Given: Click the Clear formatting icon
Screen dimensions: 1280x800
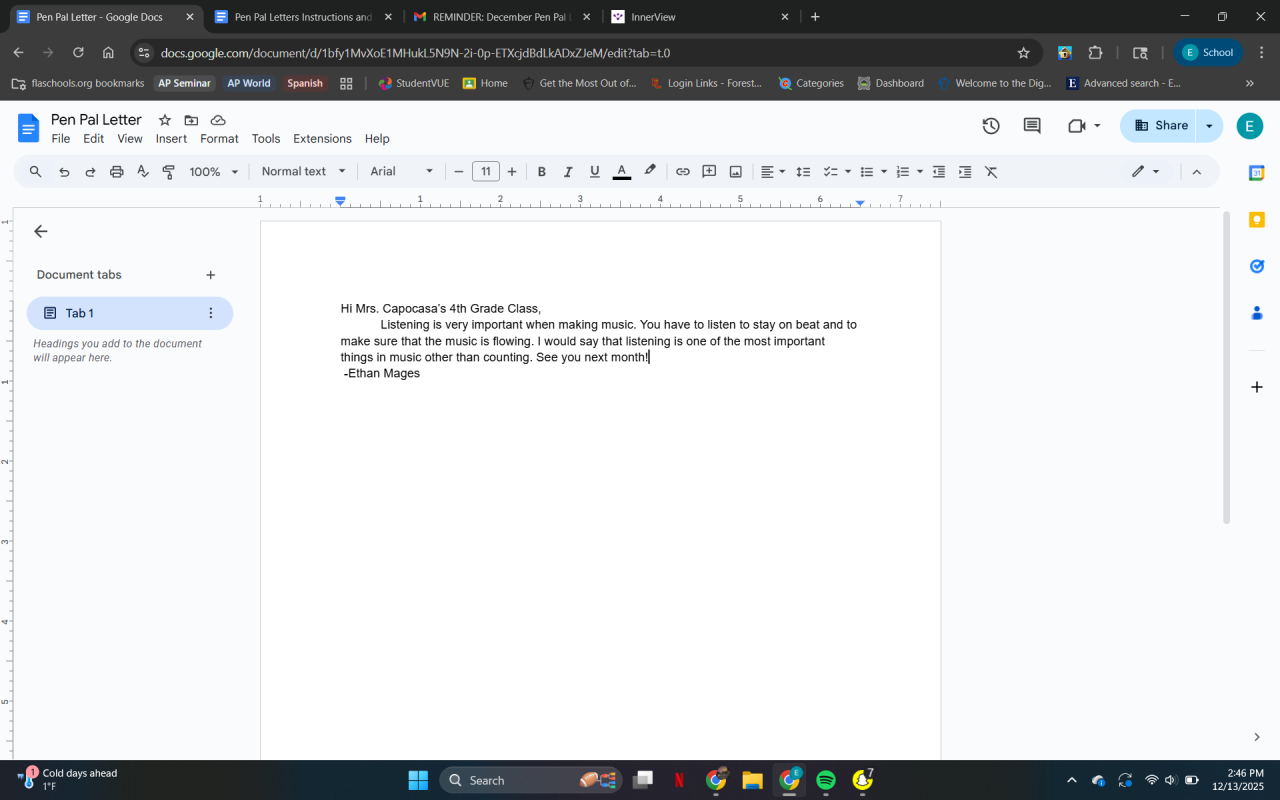Looking at the screenshot, I should (x=991, y=172).
